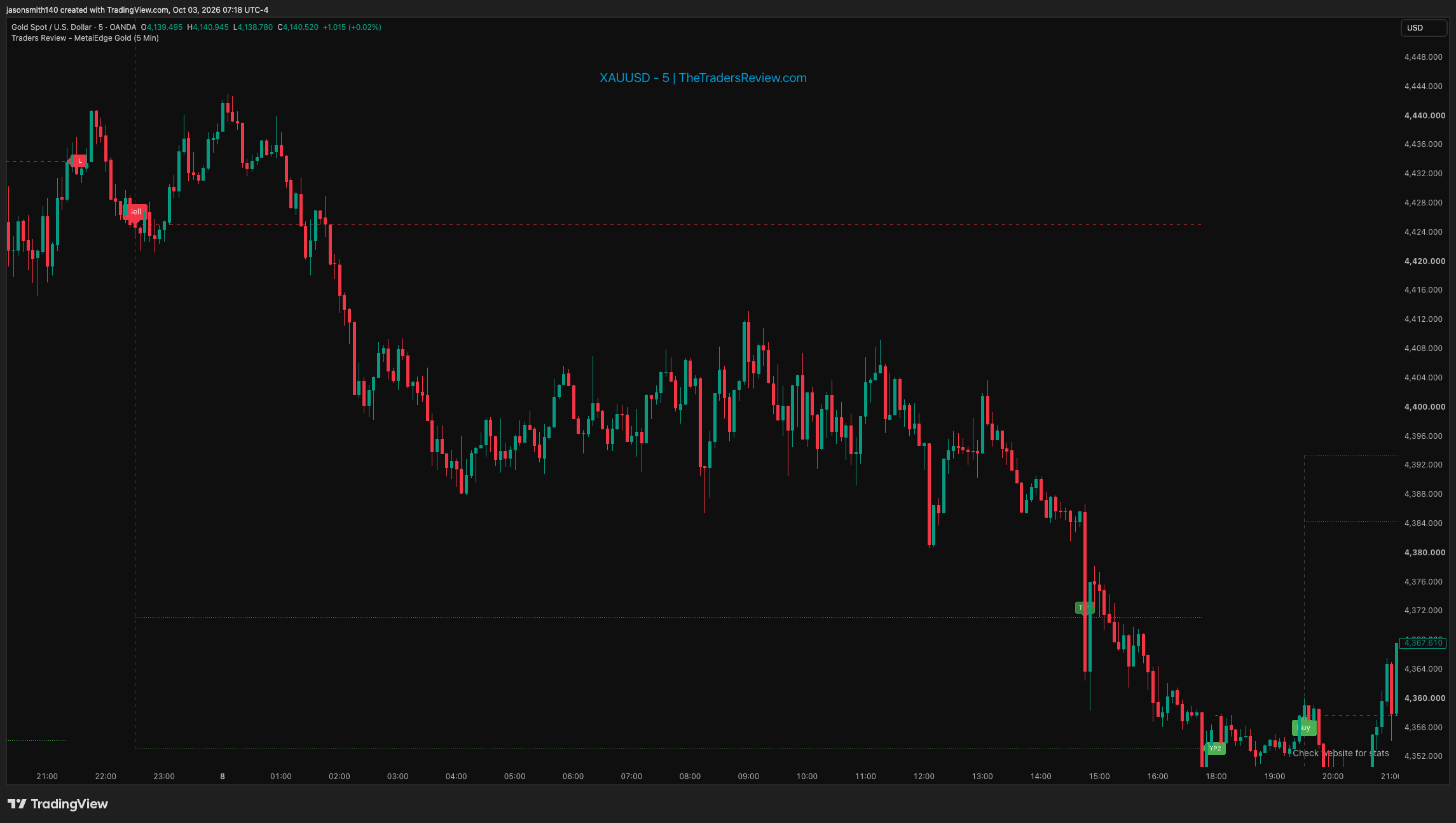Click the +1.015 (+0.02%) change value
The width and height of the screenshot is (1456, 823).
point(352,27)
